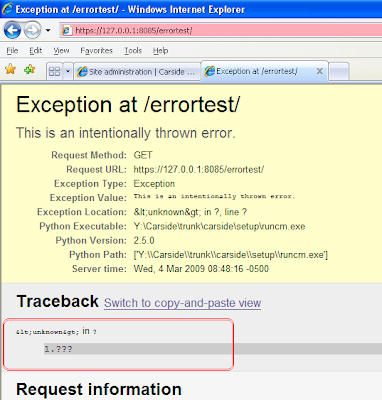Click the Traceback heading
382x400 pixels.
click(x=58, y=301)
